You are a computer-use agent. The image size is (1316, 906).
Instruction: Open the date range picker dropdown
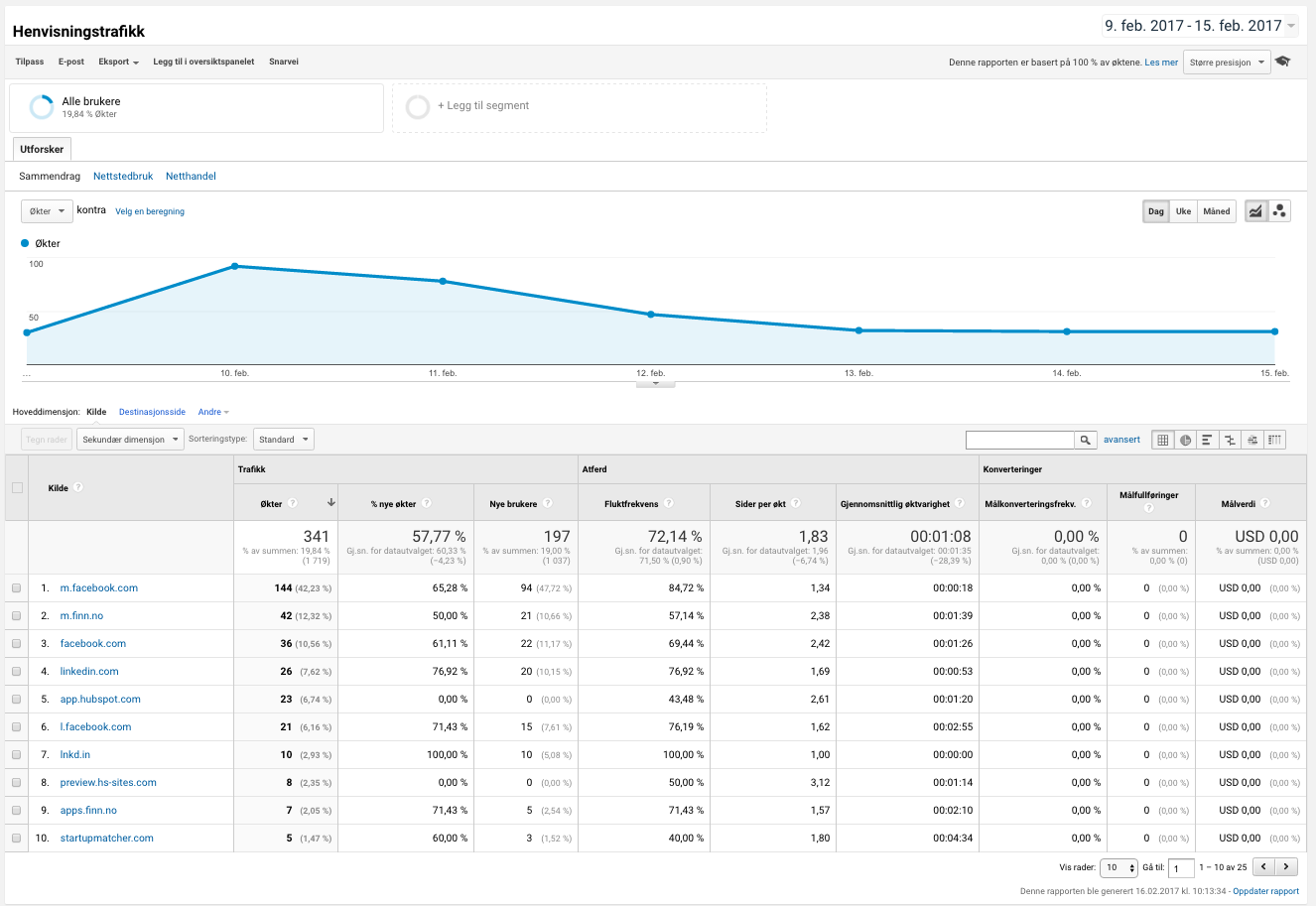[1201, 26]
